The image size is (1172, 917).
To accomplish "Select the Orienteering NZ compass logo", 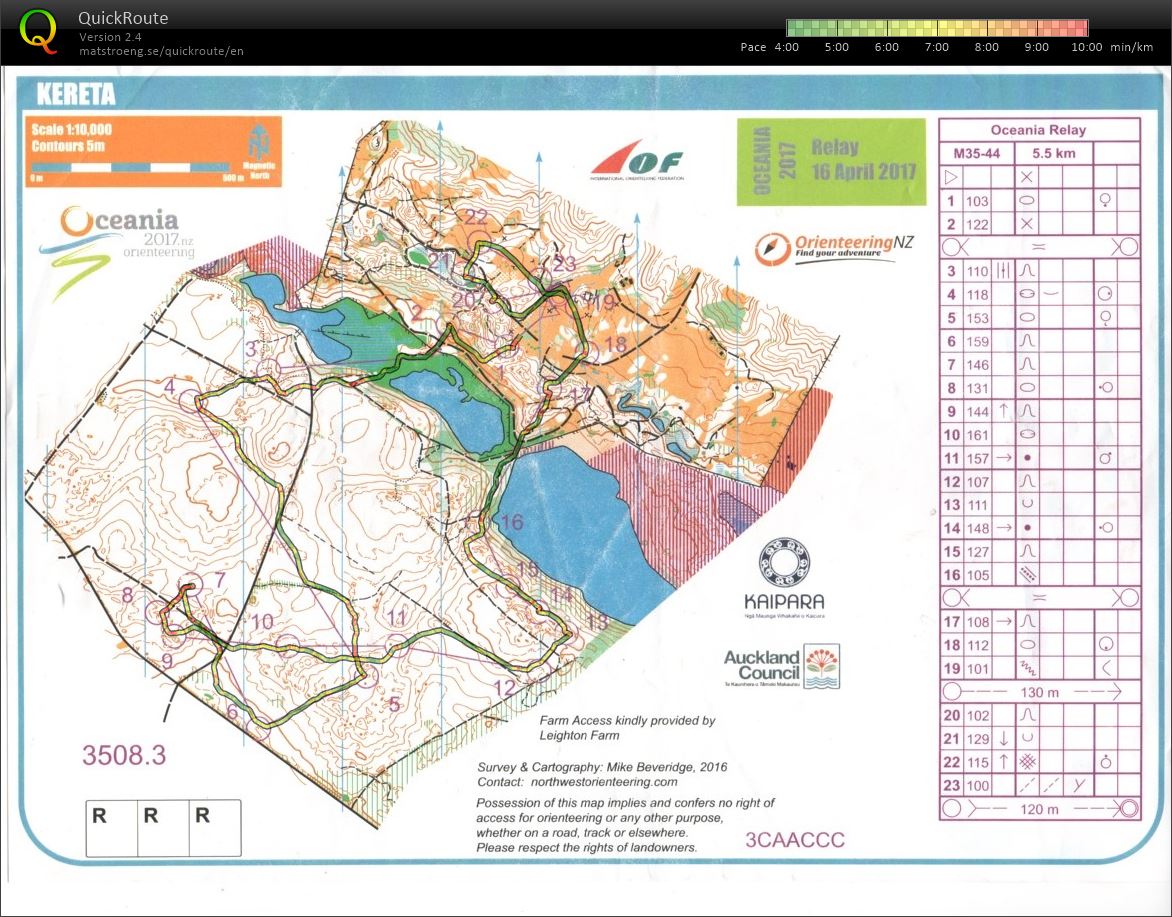I will pos(772,248).
